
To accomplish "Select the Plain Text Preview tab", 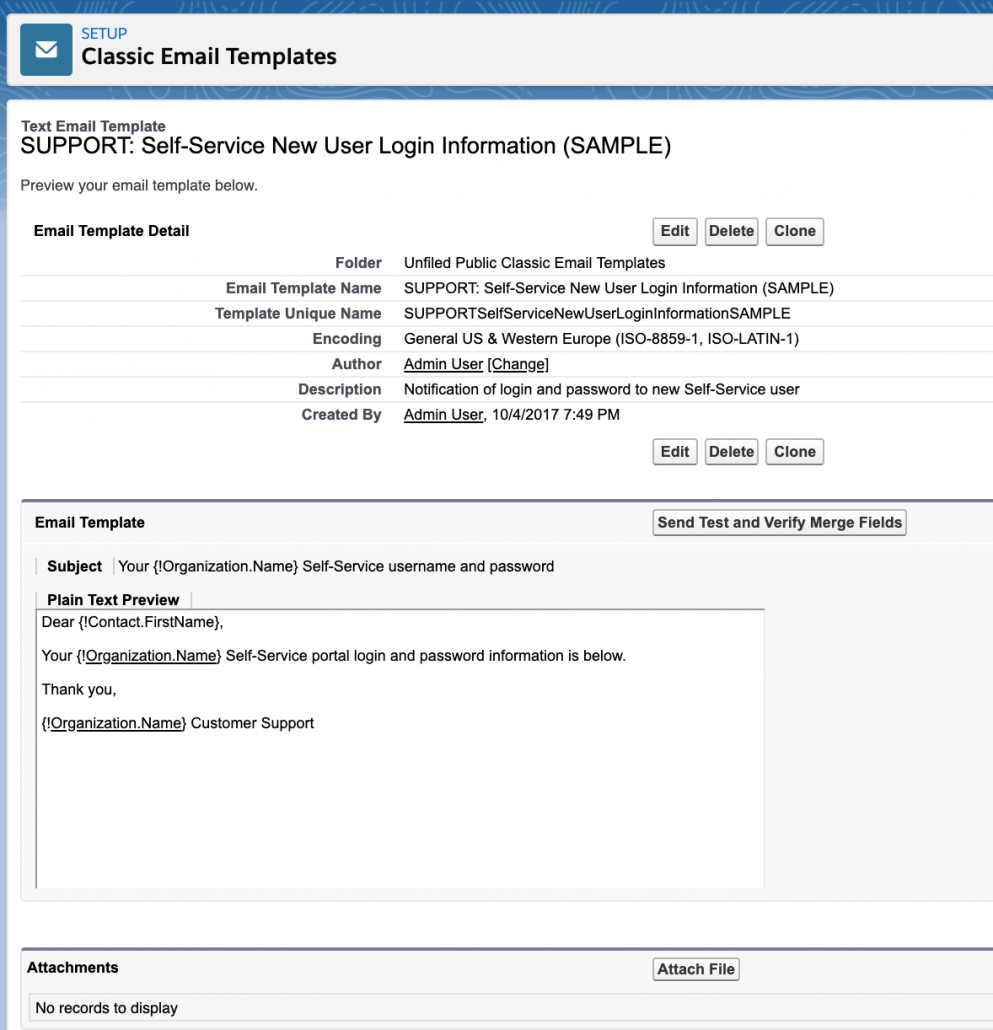I will coord(113,600).
